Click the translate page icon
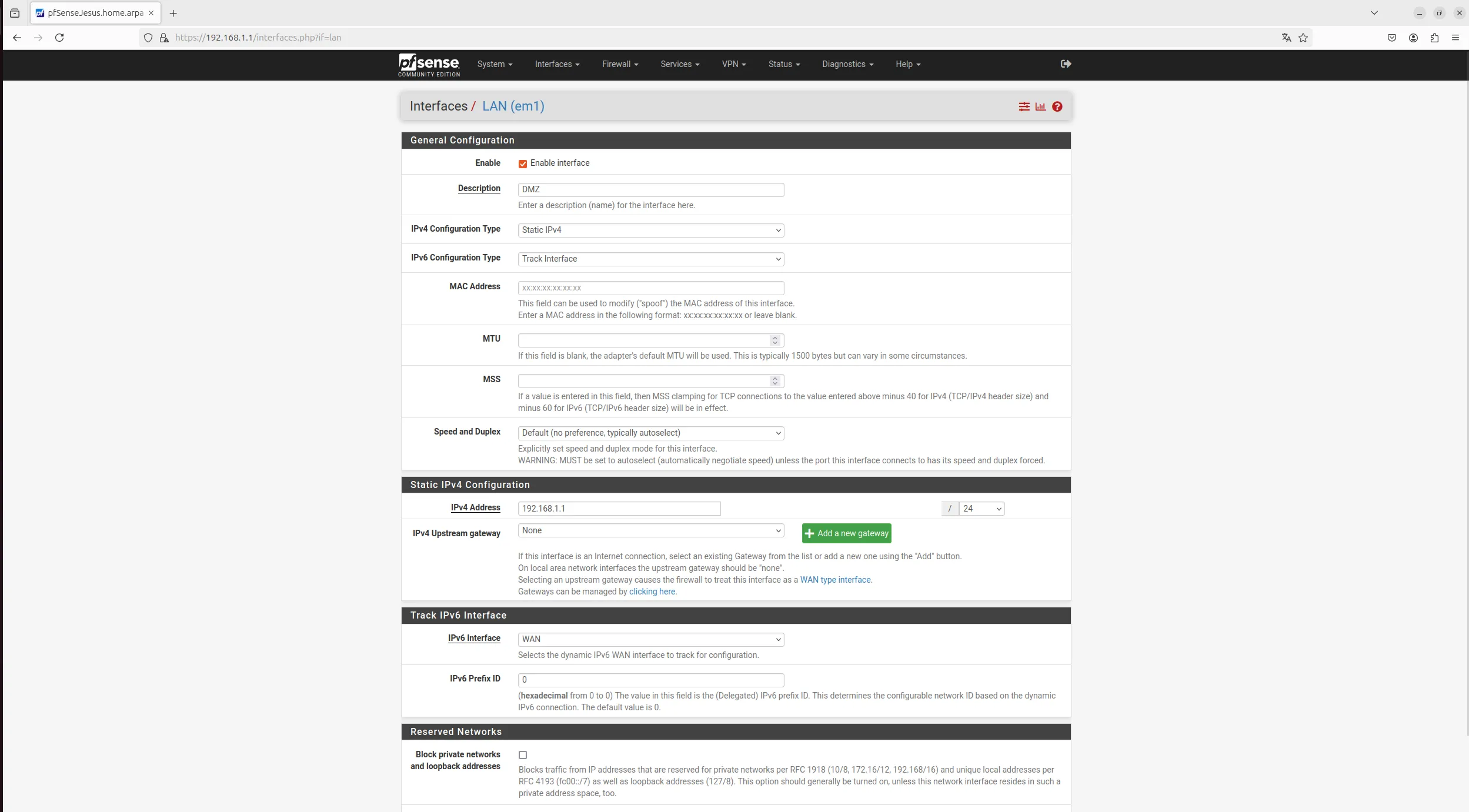The width and height of the screenshot is (1469, 812). pos(1286,38)
